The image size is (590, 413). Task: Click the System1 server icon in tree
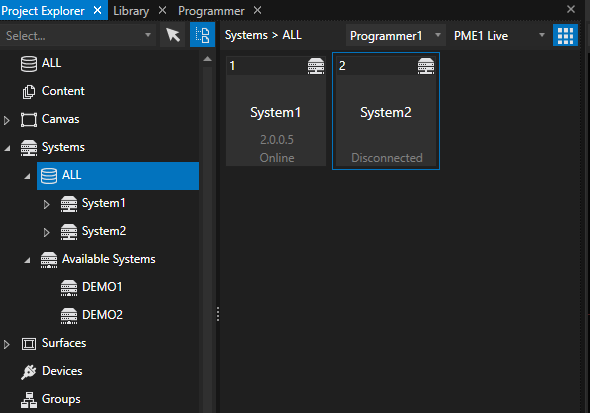pyautogui.click(x=69, y=204)
